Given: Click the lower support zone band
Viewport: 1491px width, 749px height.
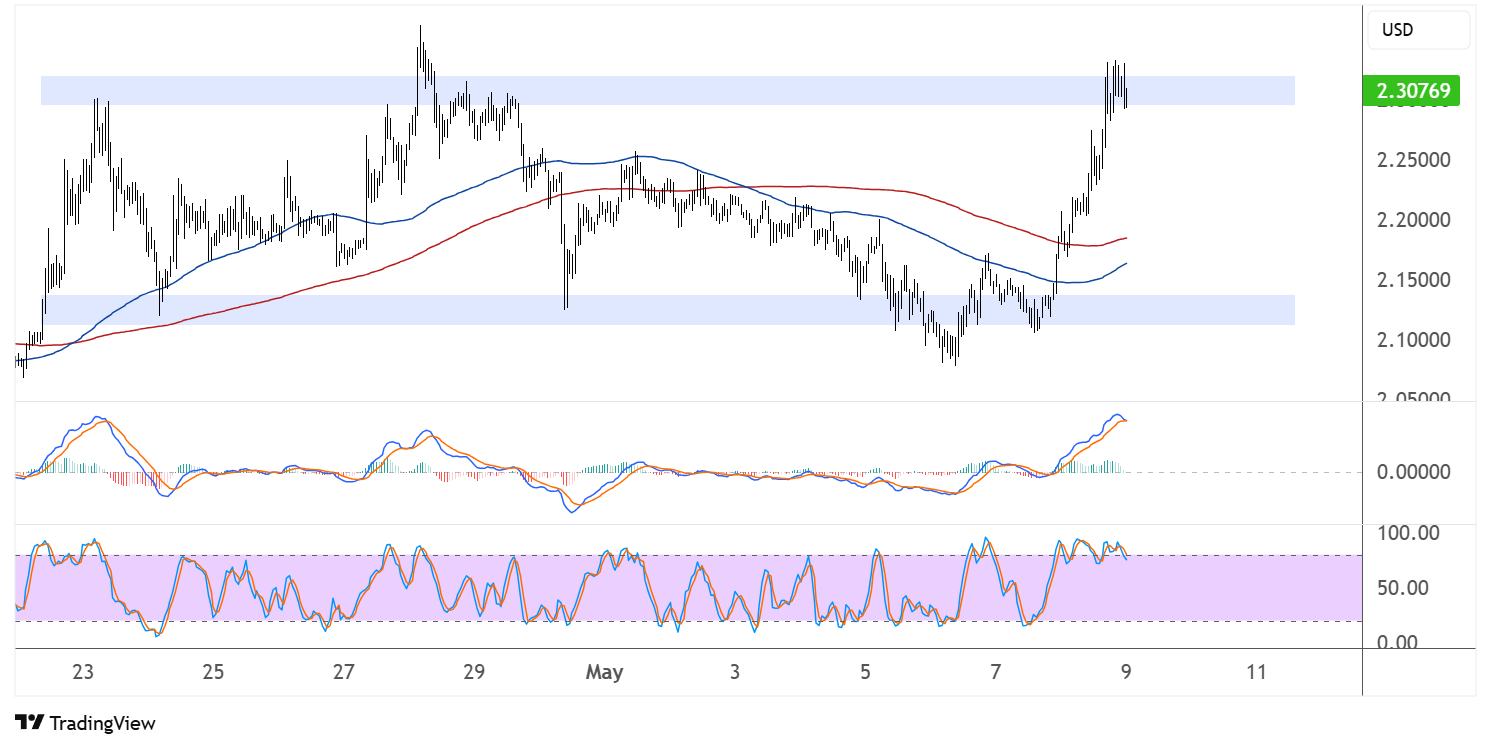Looking at the screenshot, I should 700,313.
